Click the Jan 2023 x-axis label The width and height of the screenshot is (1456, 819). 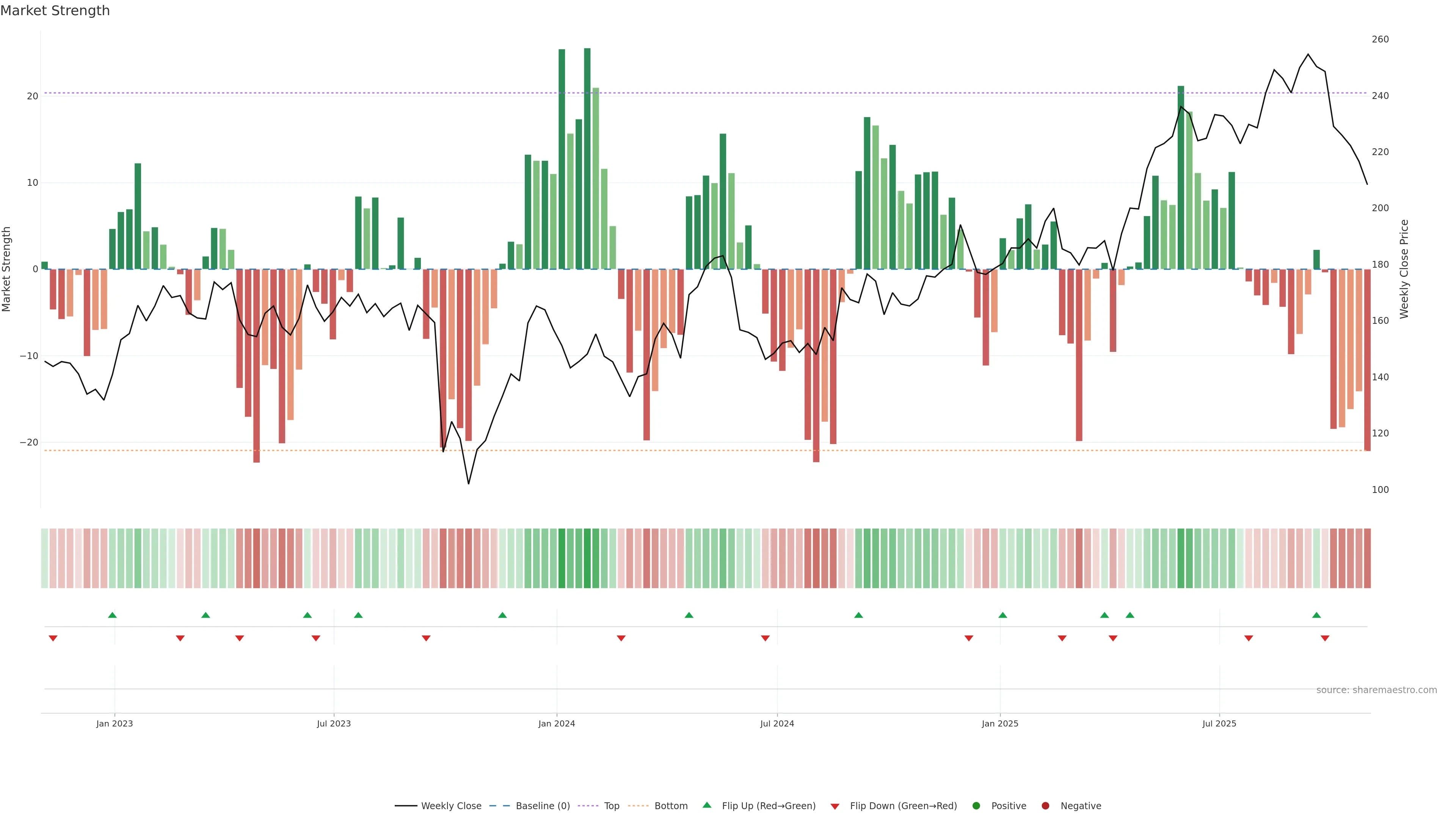tap(114, 723)
